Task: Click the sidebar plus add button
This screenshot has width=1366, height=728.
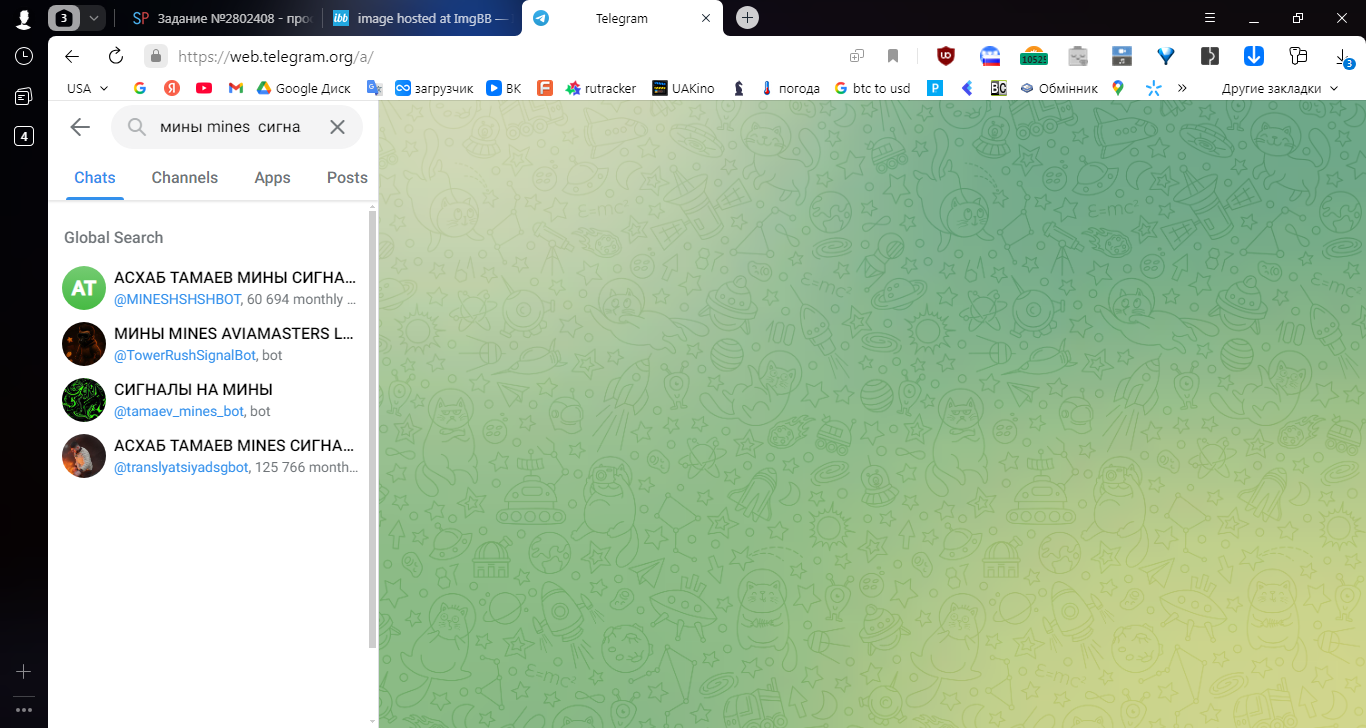Action: pos(24,671)
